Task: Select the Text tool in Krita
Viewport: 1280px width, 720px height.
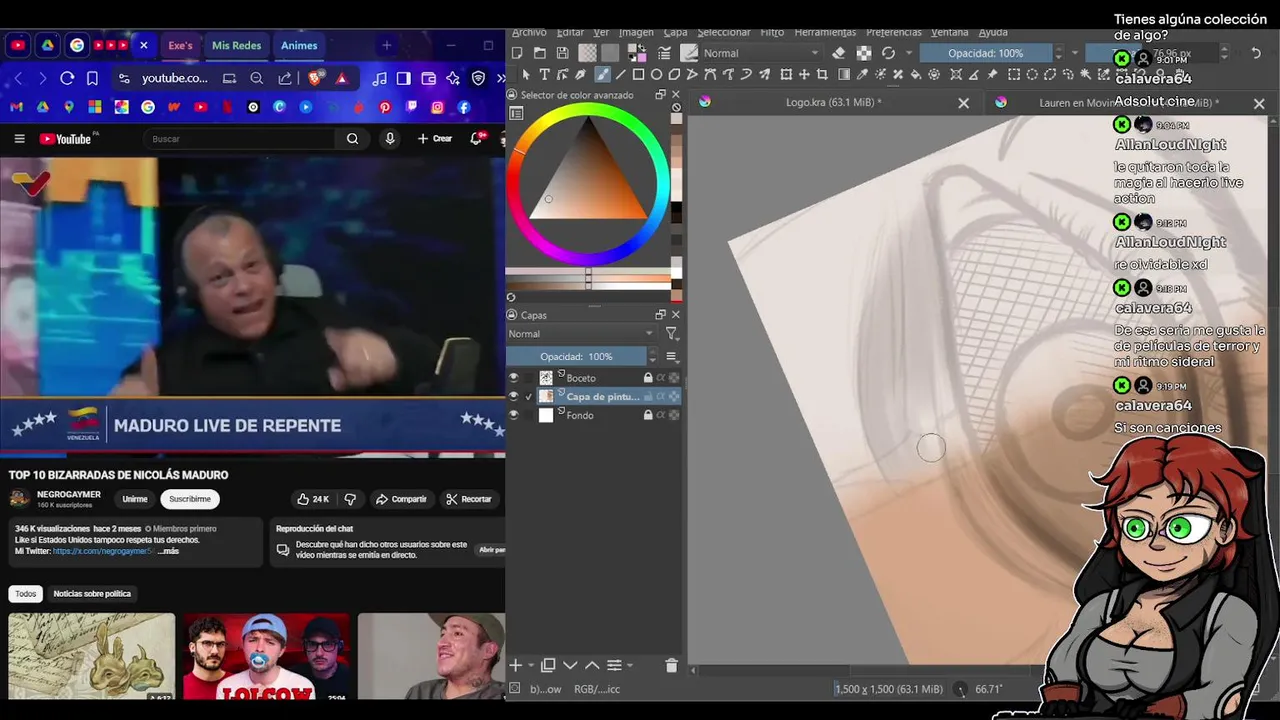Action: (545, 74)
